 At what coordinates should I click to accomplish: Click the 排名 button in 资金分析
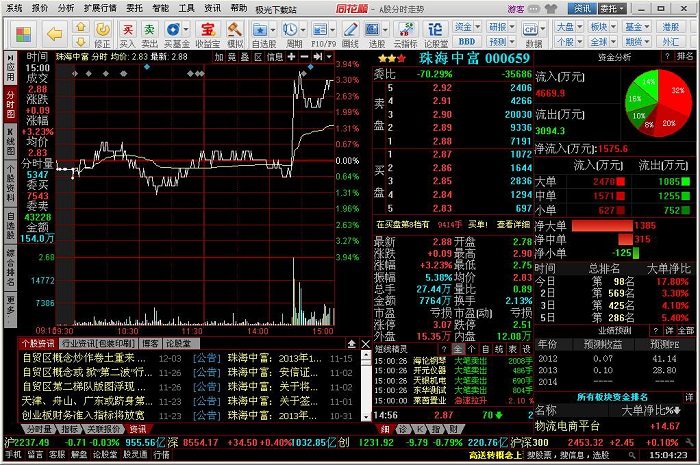pos(684,56)
